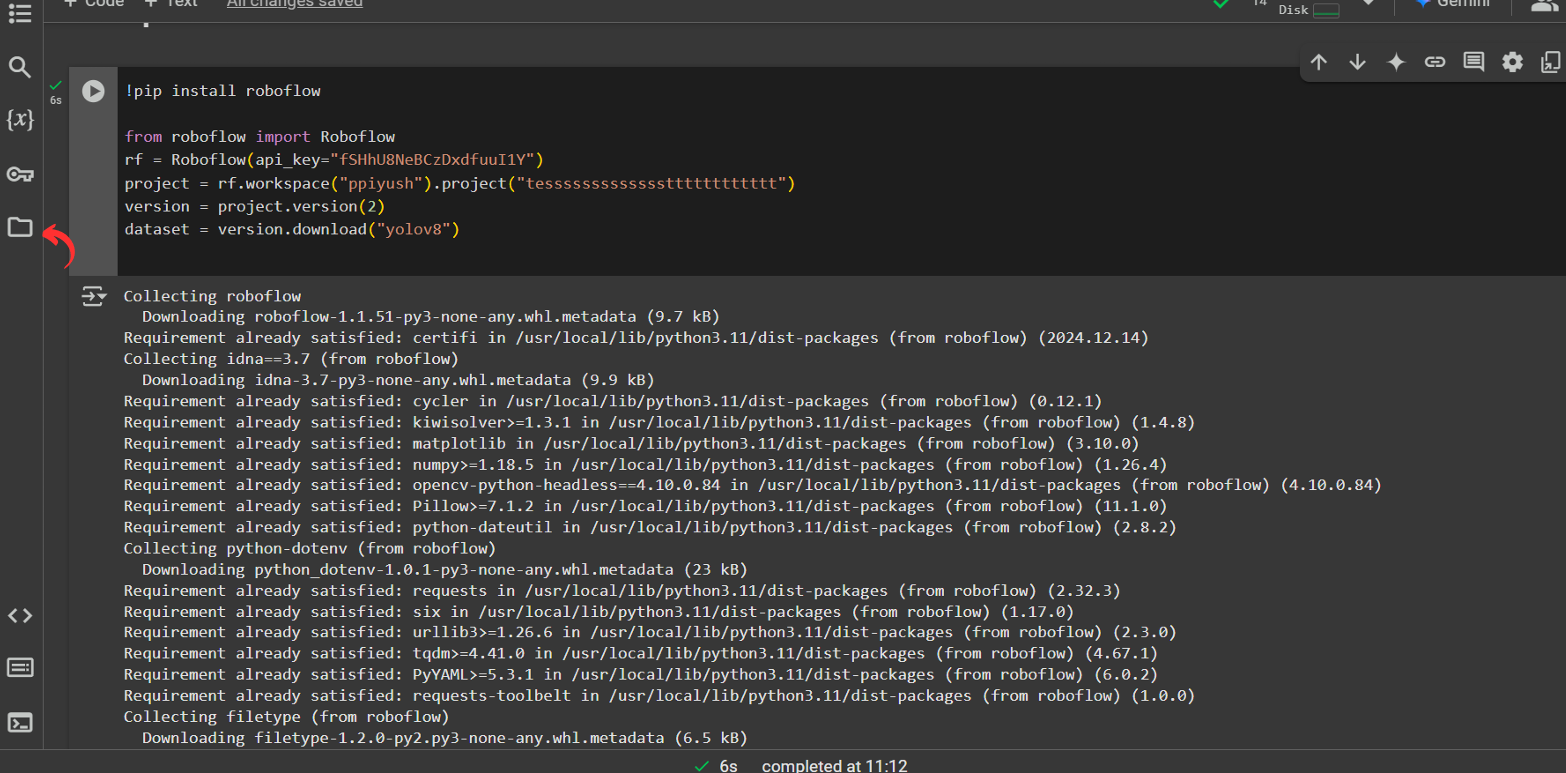Screen dimensions: 1566x773
Task: Click 'Collecting idna==3.7' output line
Action: (x=291, y=359)
